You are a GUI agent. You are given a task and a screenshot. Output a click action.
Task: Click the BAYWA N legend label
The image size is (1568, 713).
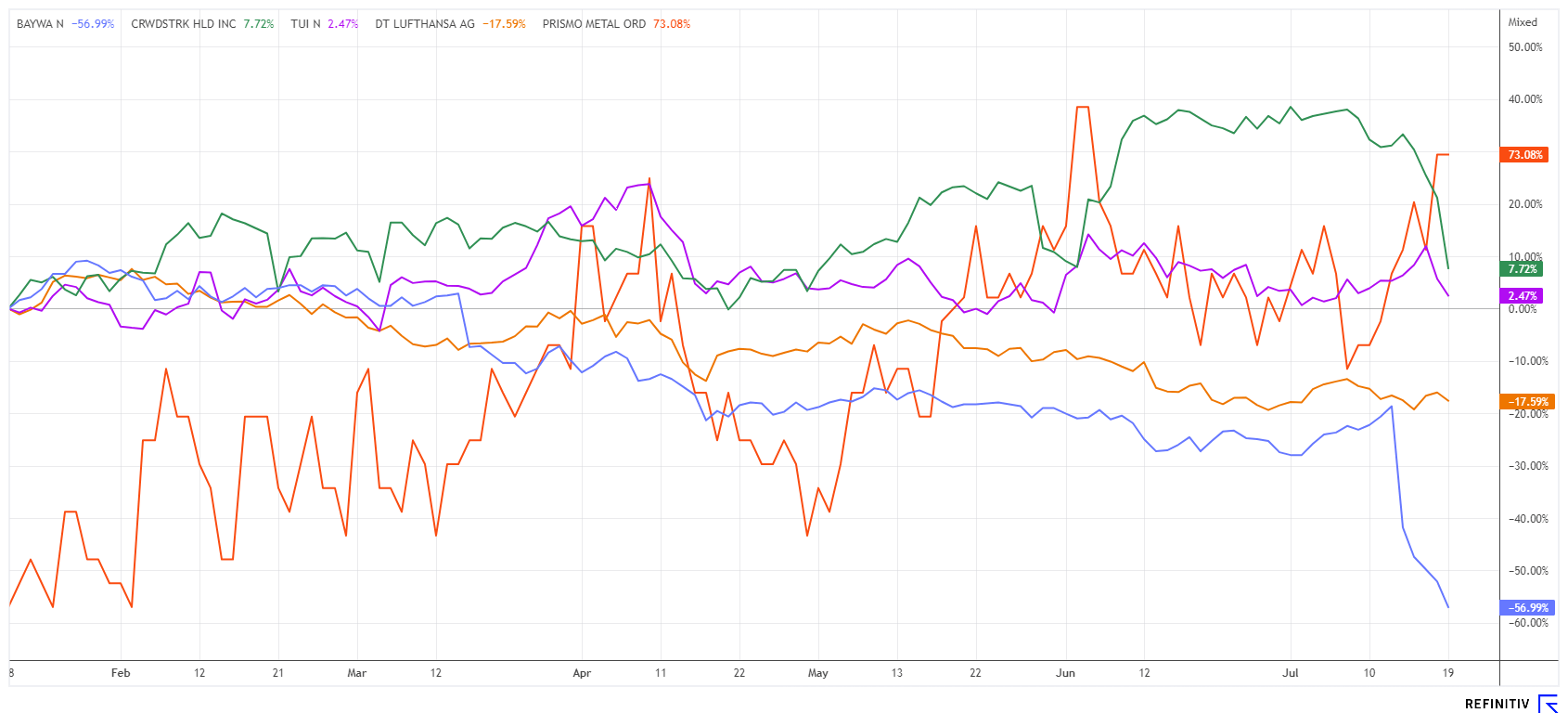click(40, 24)
